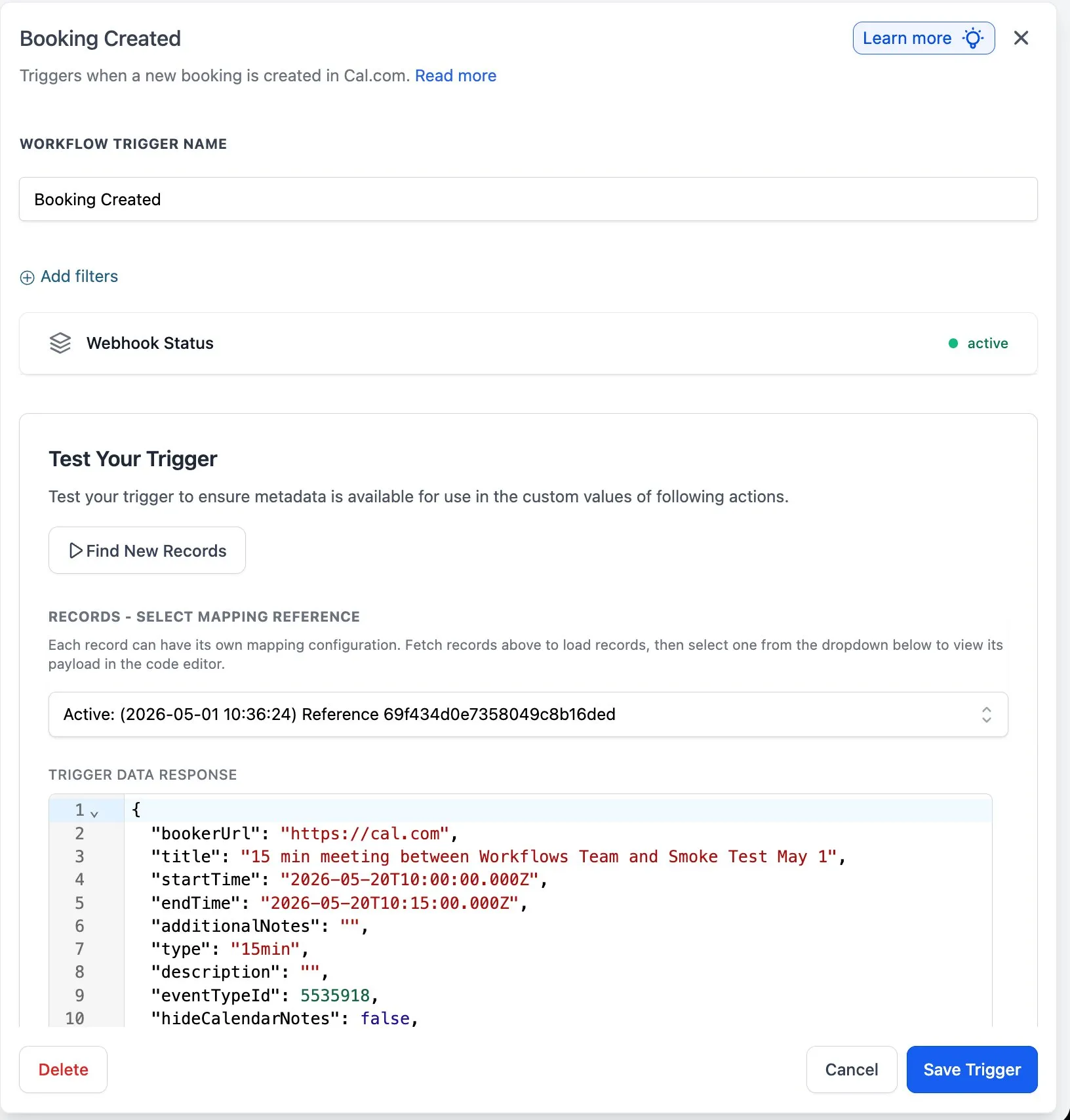
Task: Cancel the trigger changes
Action: pos(852,1070)
